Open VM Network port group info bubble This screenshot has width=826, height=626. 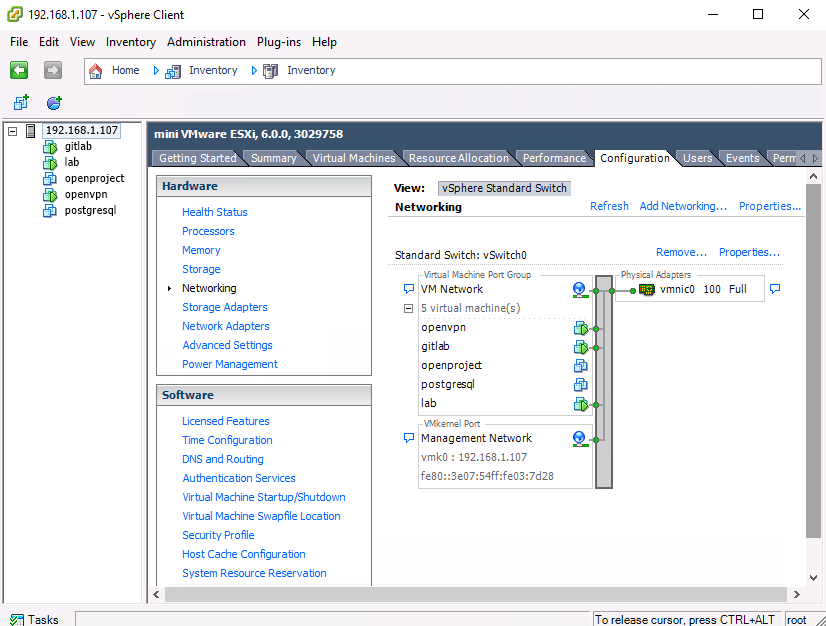[408, 289]
